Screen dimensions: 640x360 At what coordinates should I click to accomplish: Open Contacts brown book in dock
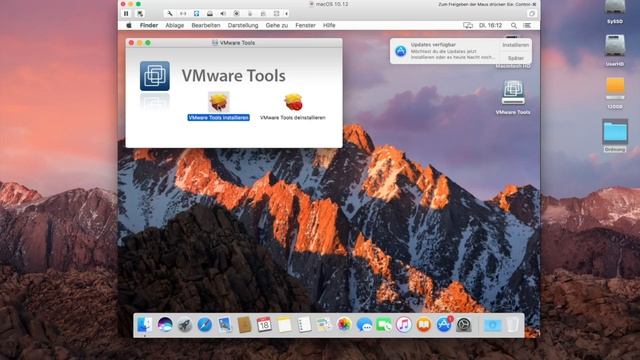(244, 325)
